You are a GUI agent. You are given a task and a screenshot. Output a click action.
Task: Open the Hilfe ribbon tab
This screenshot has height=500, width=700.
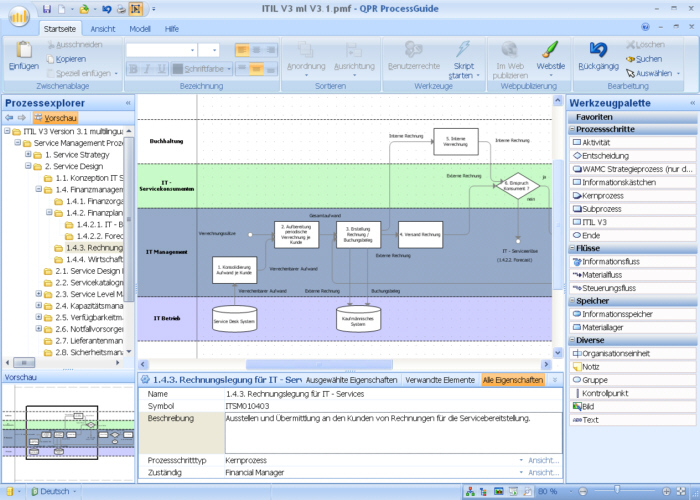point(171,29)
